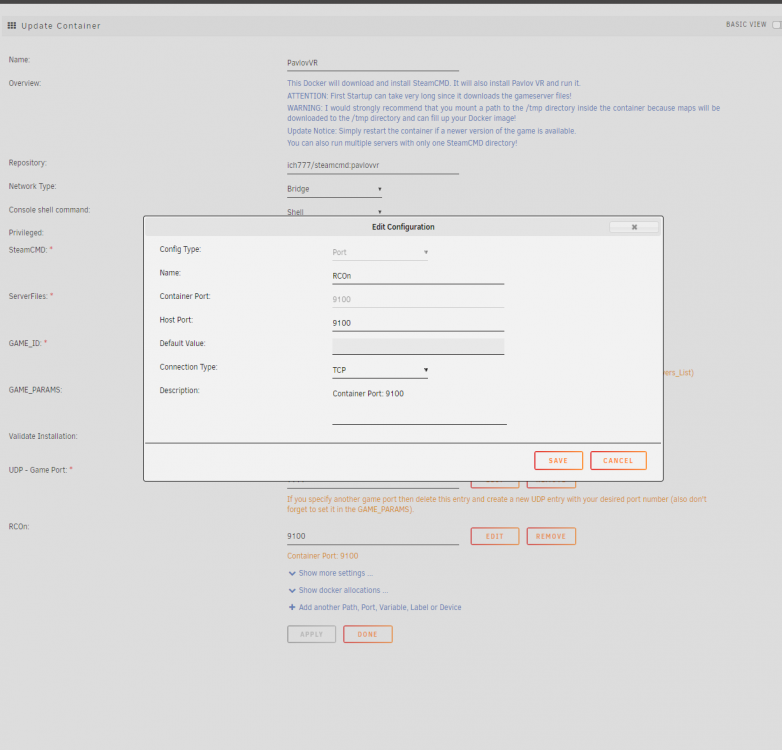Click the Default Value field
This screenshot has width=782, height=750.
click(x=418, y=346)
